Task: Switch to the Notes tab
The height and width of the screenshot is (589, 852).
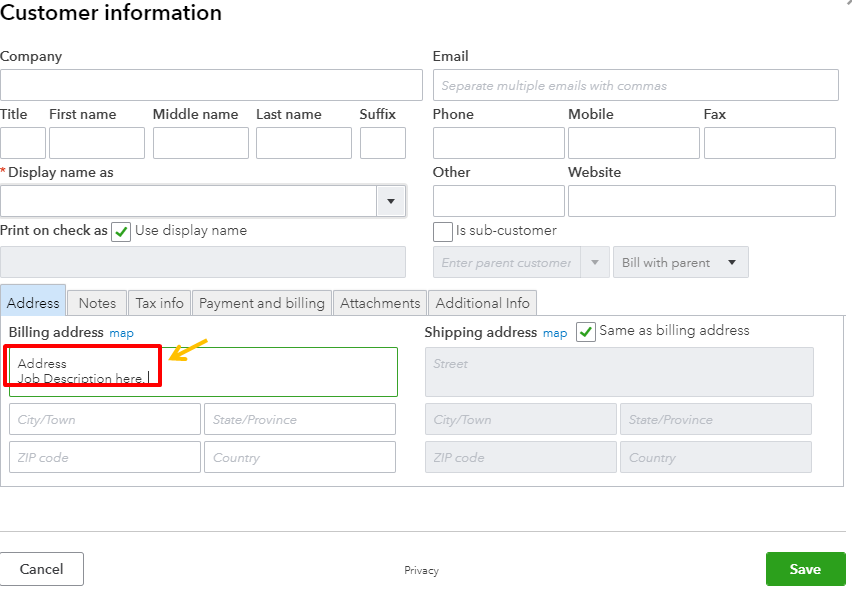Action: 97,303
